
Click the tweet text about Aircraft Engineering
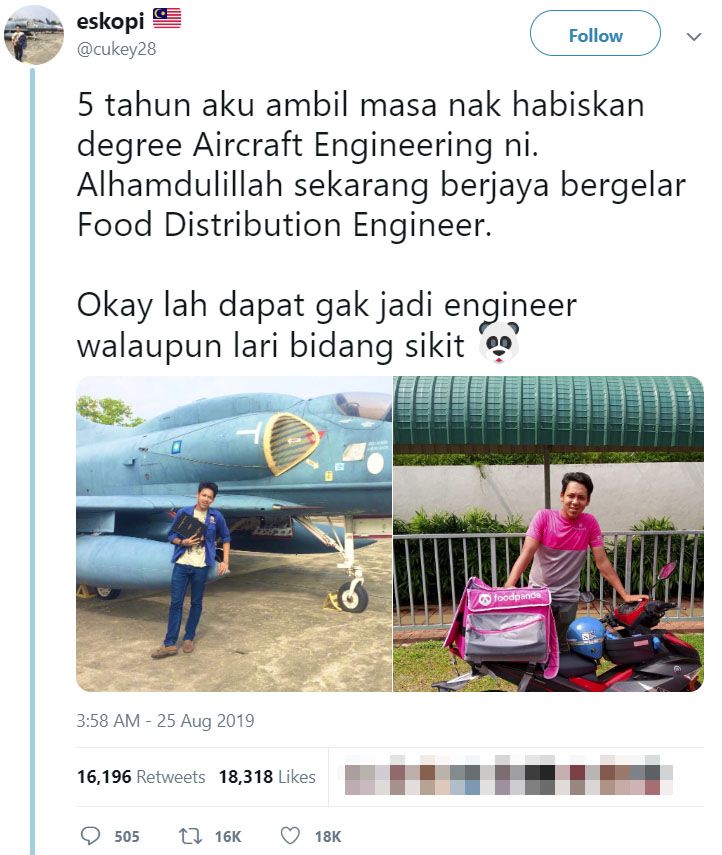coord(381,224)
